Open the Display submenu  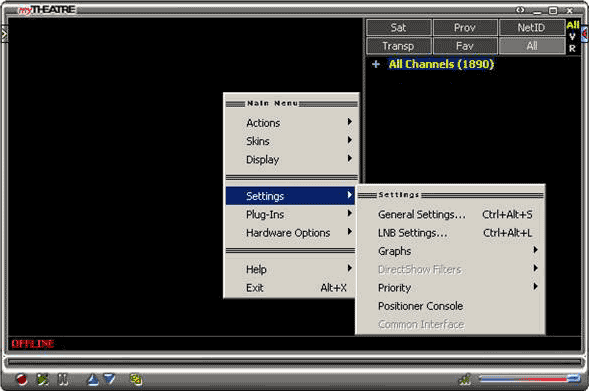(290, 159)
